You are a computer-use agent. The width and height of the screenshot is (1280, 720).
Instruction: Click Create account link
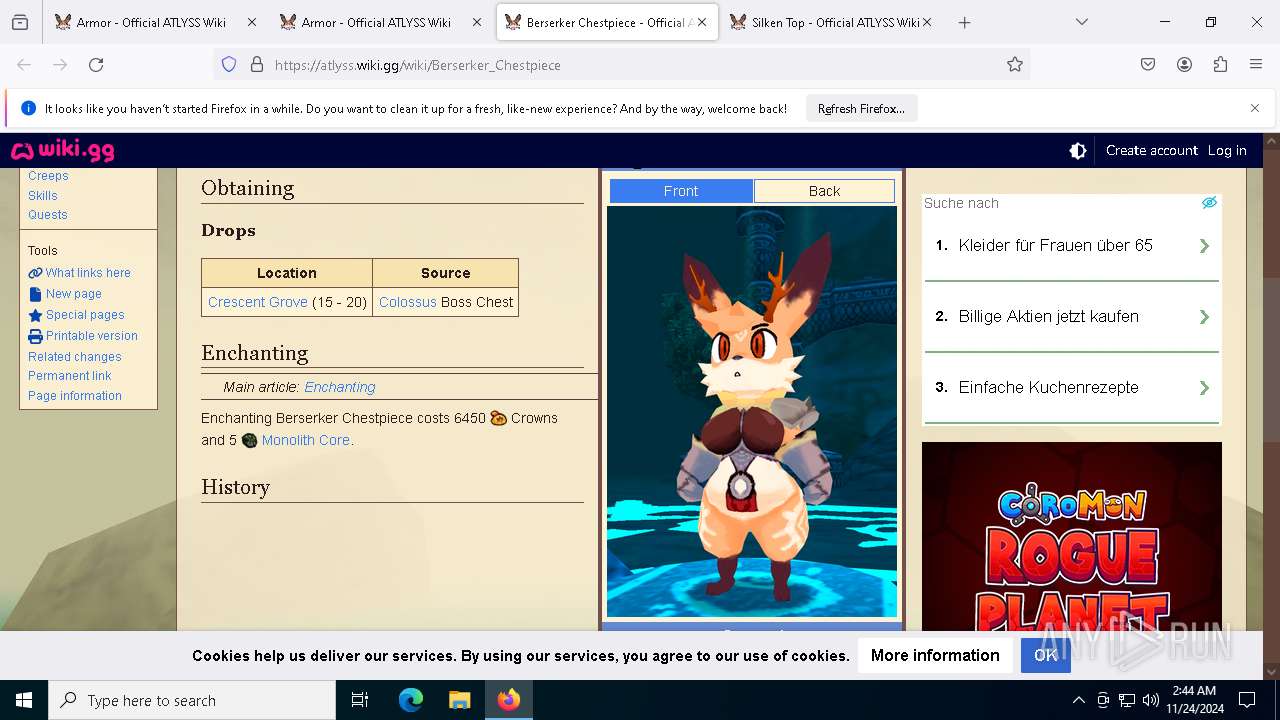tap(1151, 150)
